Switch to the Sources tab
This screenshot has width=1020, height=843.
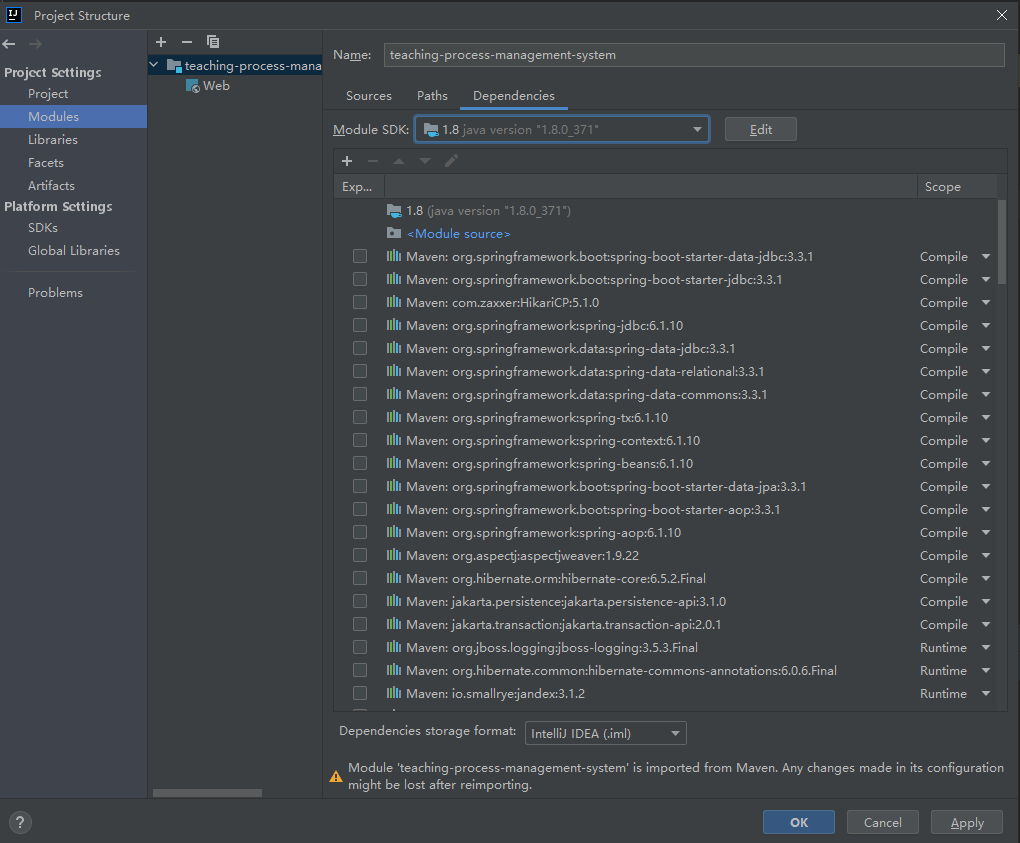[x=369, y=96]
